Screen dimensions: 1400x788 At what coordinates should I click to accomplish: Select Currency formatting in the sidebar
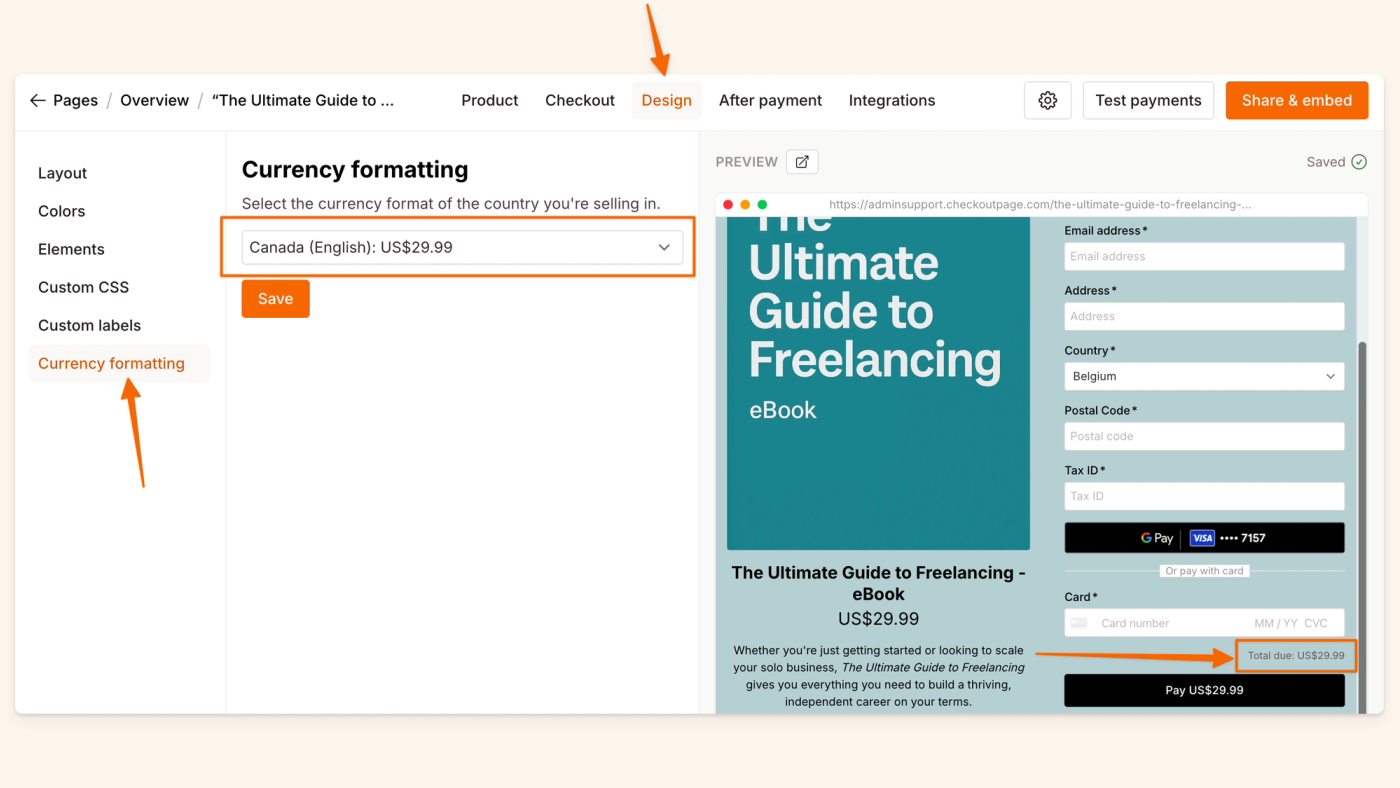tap(119, 363)
